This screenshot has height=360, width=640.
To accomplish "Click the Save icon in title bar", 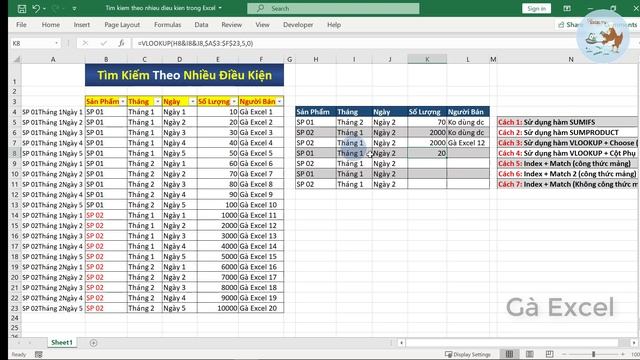I will coord(22,9).
